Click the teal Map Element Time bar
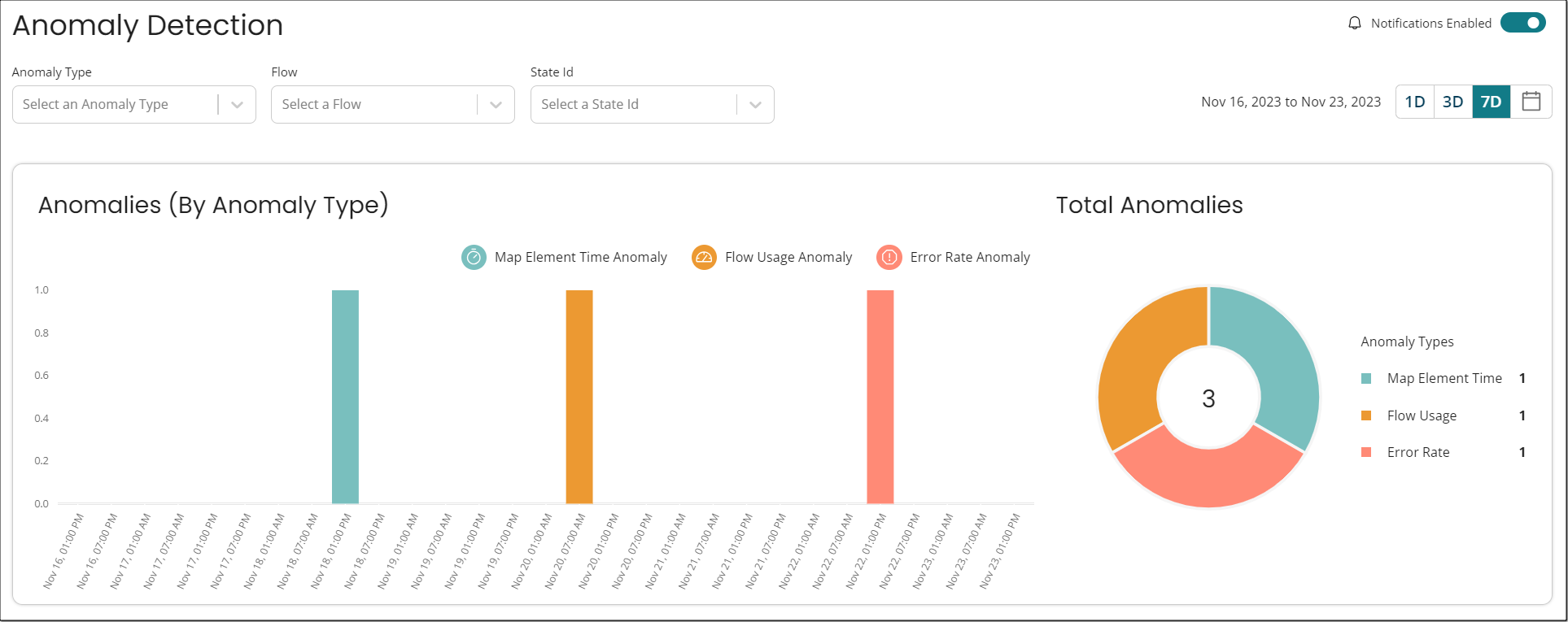Screen dimensions: 1568x622 tap(345, 397)
